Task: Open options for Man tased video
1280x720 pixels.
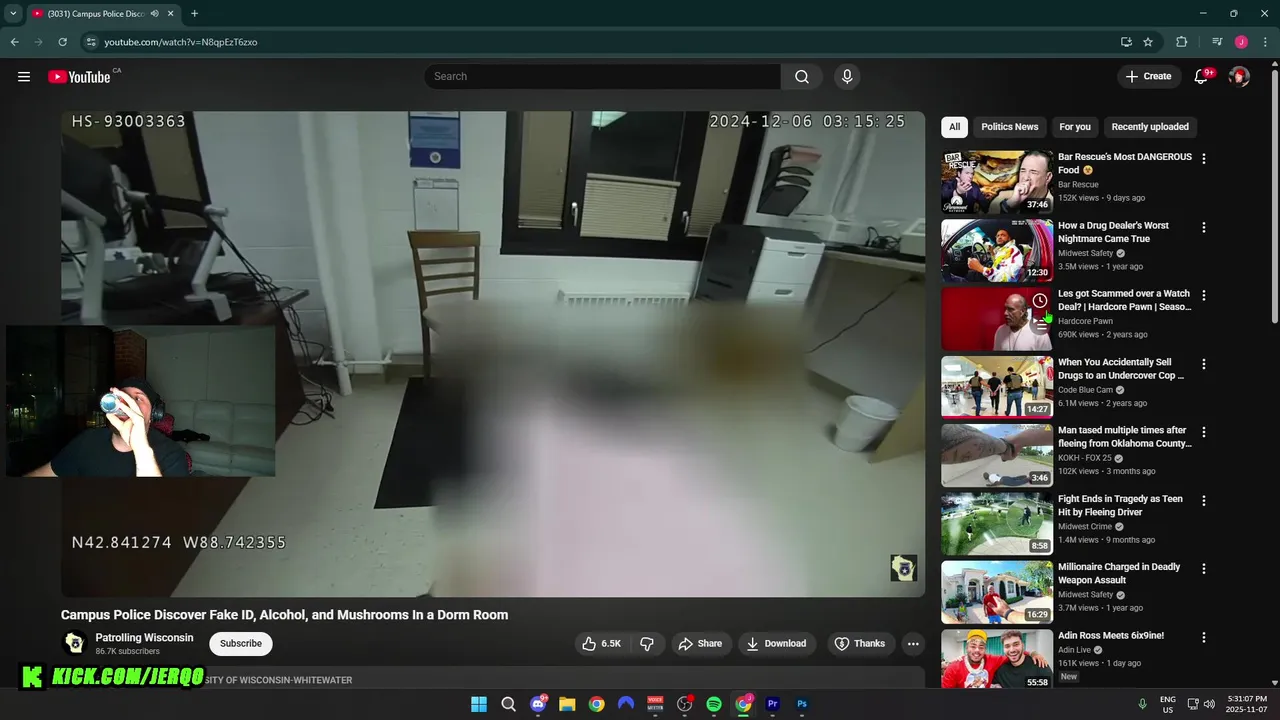Action: tap(1204, 432)
